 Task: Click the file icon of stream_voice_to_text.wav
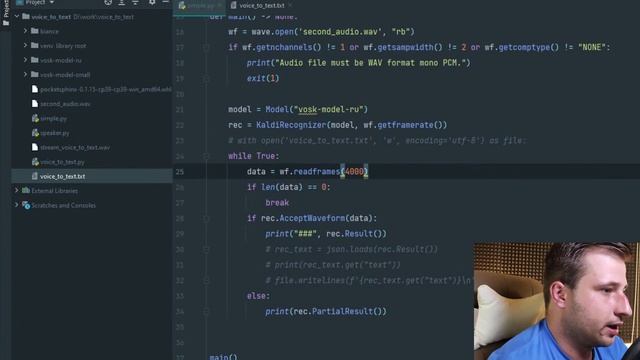(x=35, y=147)
